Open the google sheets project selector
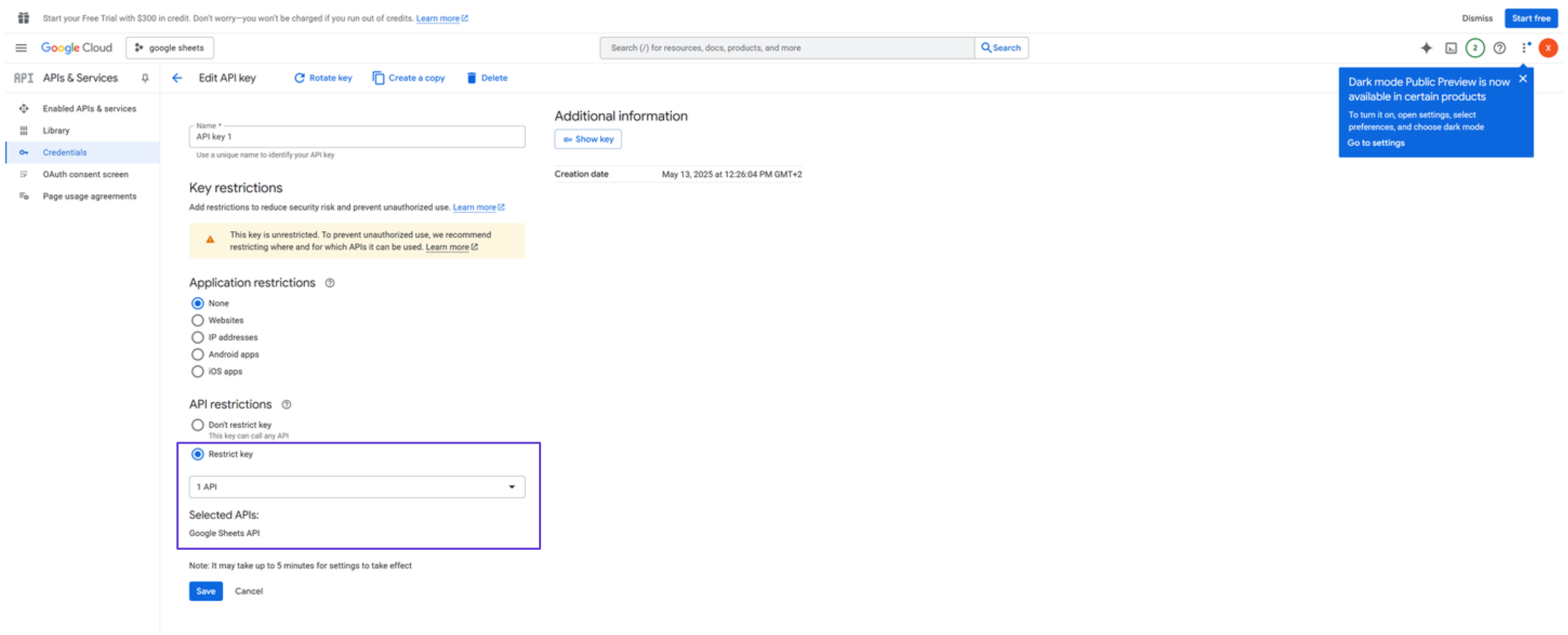 [170, 48]
